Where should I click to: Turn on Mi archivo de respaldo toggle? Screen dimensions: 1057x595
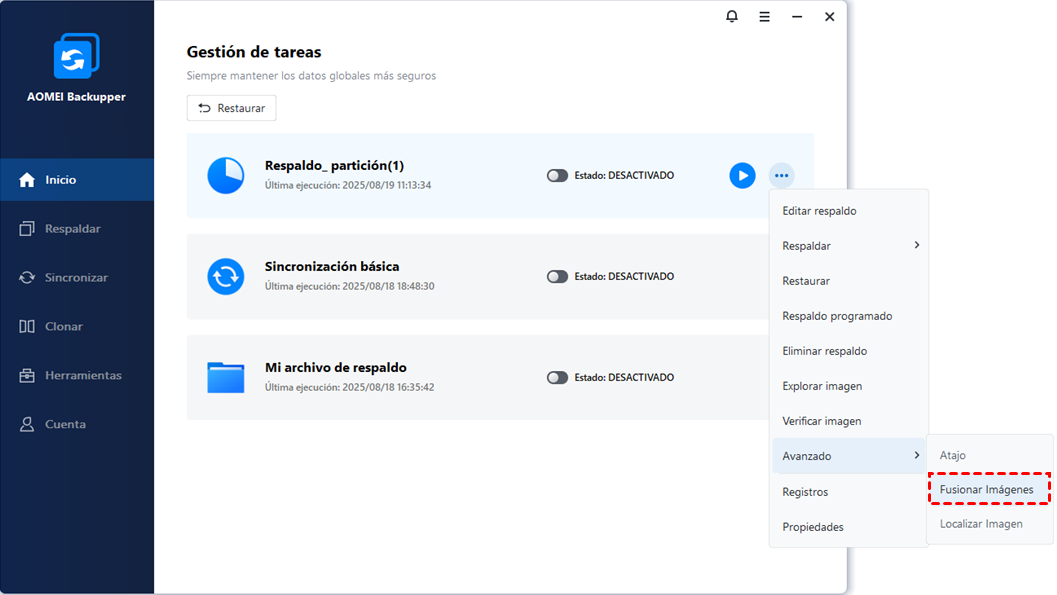tap(557, 378)
